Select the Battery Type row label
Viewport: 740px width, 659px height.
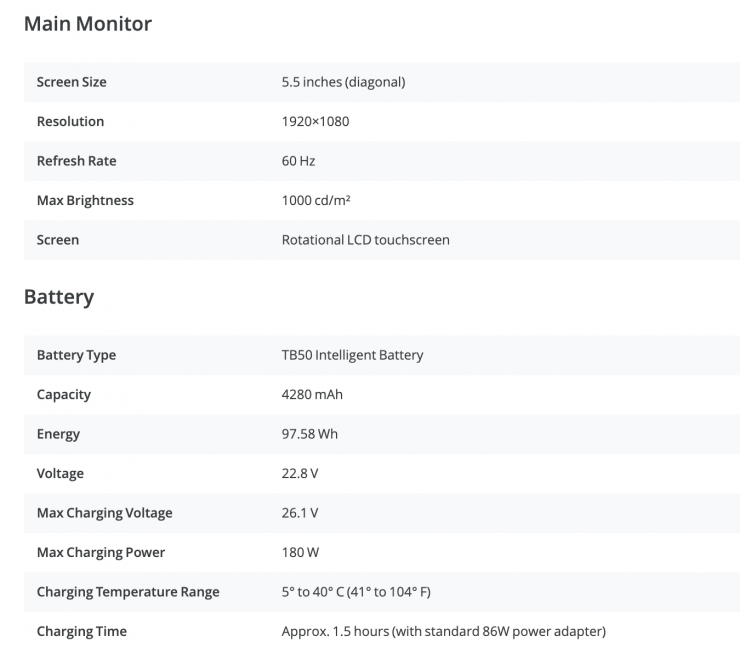[76, 355]
